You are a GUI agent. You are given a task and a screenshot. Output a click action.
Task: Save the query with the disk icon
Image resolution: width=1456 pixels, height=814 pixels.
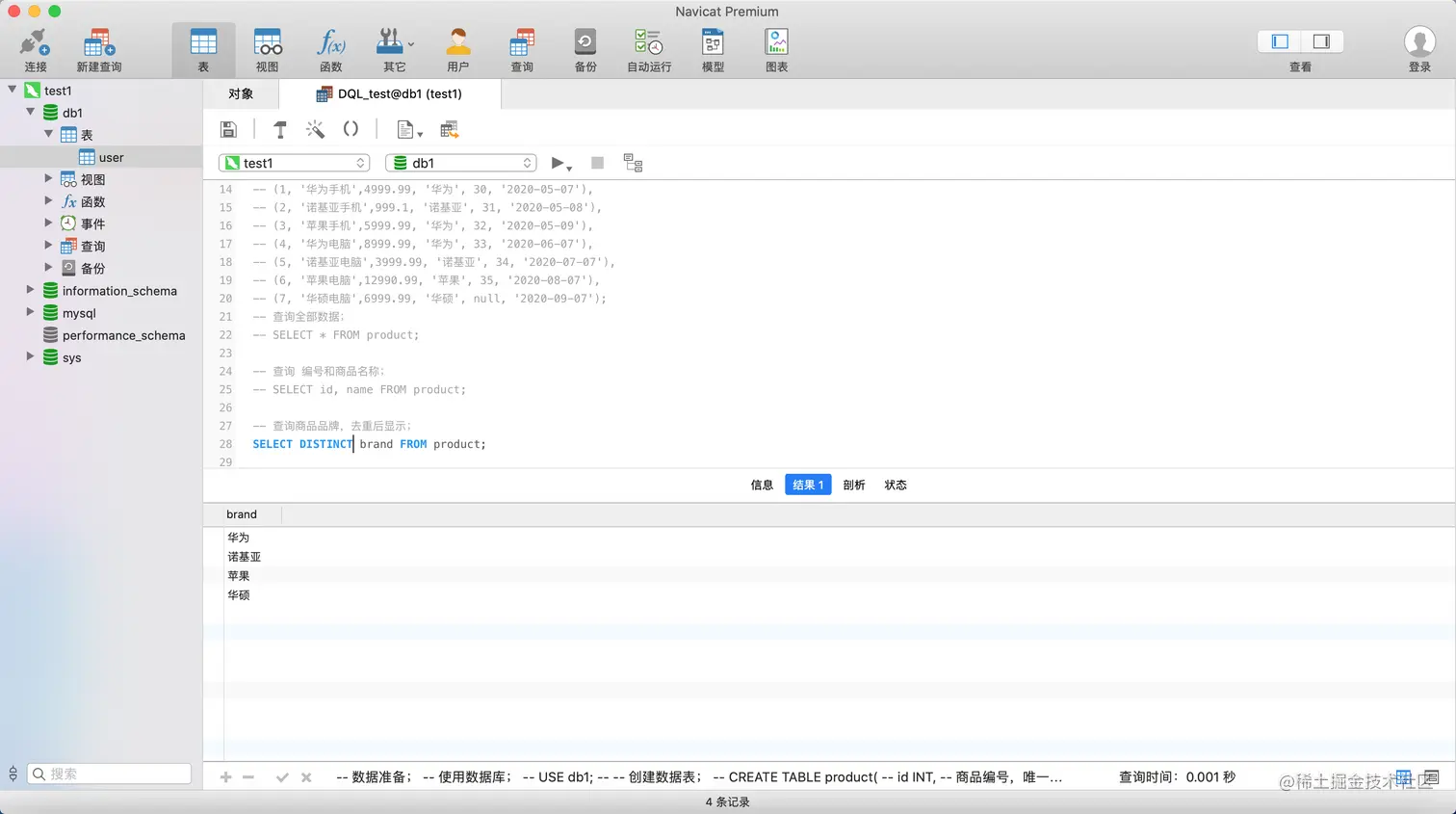(229, 129)
